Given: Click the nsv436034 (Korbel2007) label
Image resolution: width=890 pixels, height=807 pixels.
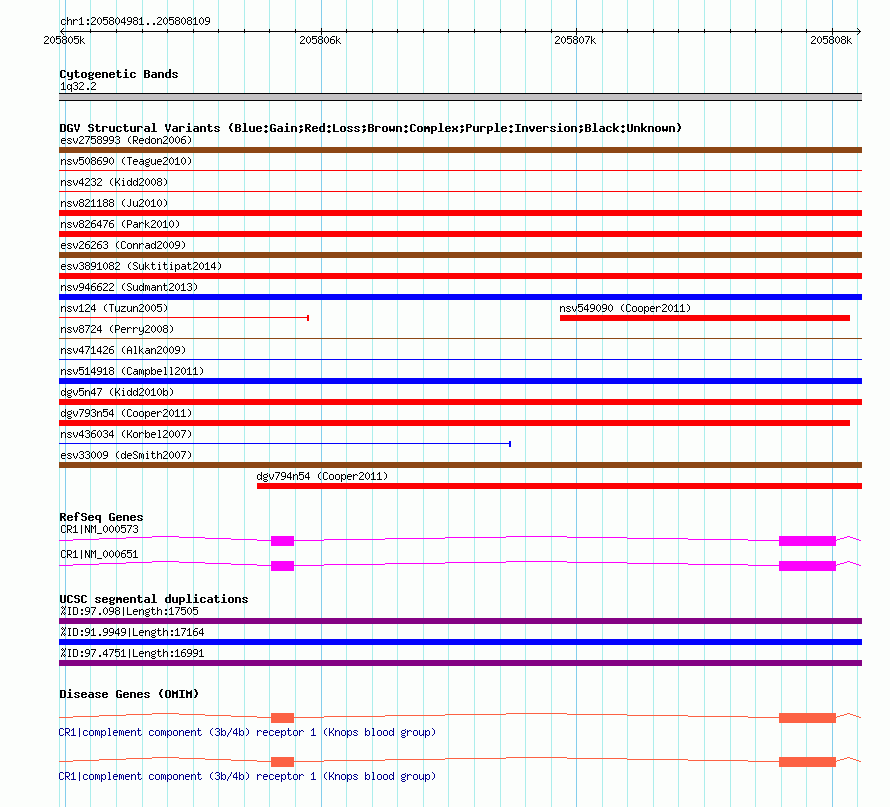Looking at the screenshot, I should click(126, 434).
